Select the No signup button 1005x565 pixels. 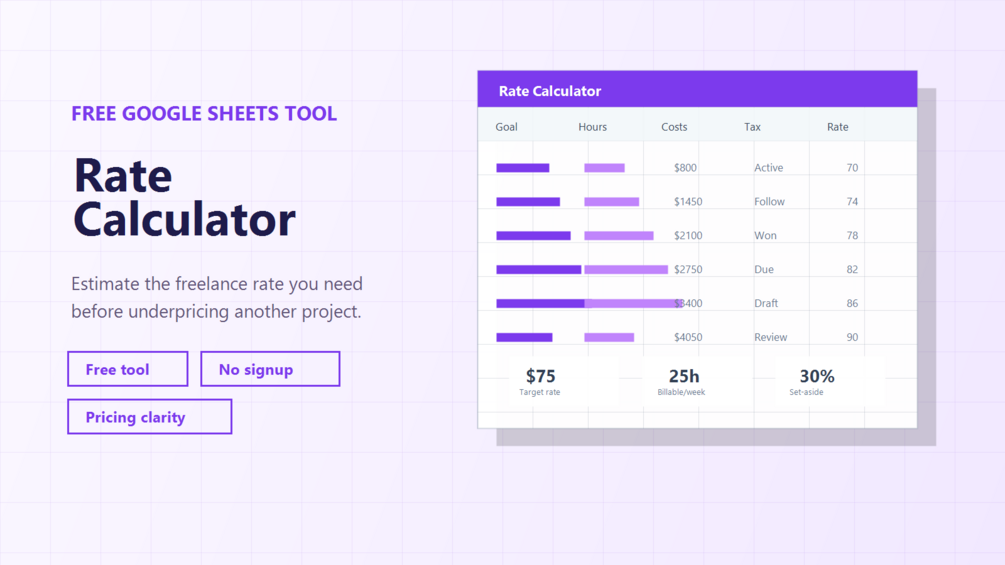pos(270,369)
